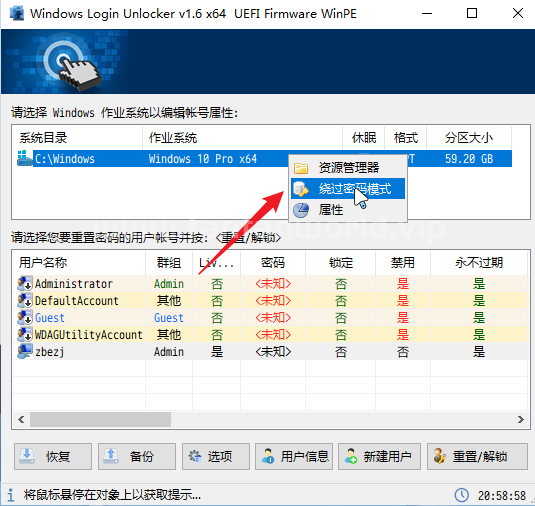Viewport: 535px width, 506px height.
Task: Click the clock icon in status bar
Action: click(x=461, y=495)
